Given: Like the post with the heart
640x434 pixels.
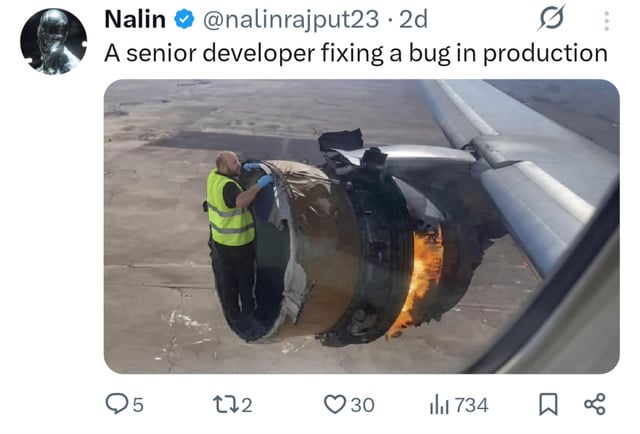Looking at the screenshot, I should (335, 404).
